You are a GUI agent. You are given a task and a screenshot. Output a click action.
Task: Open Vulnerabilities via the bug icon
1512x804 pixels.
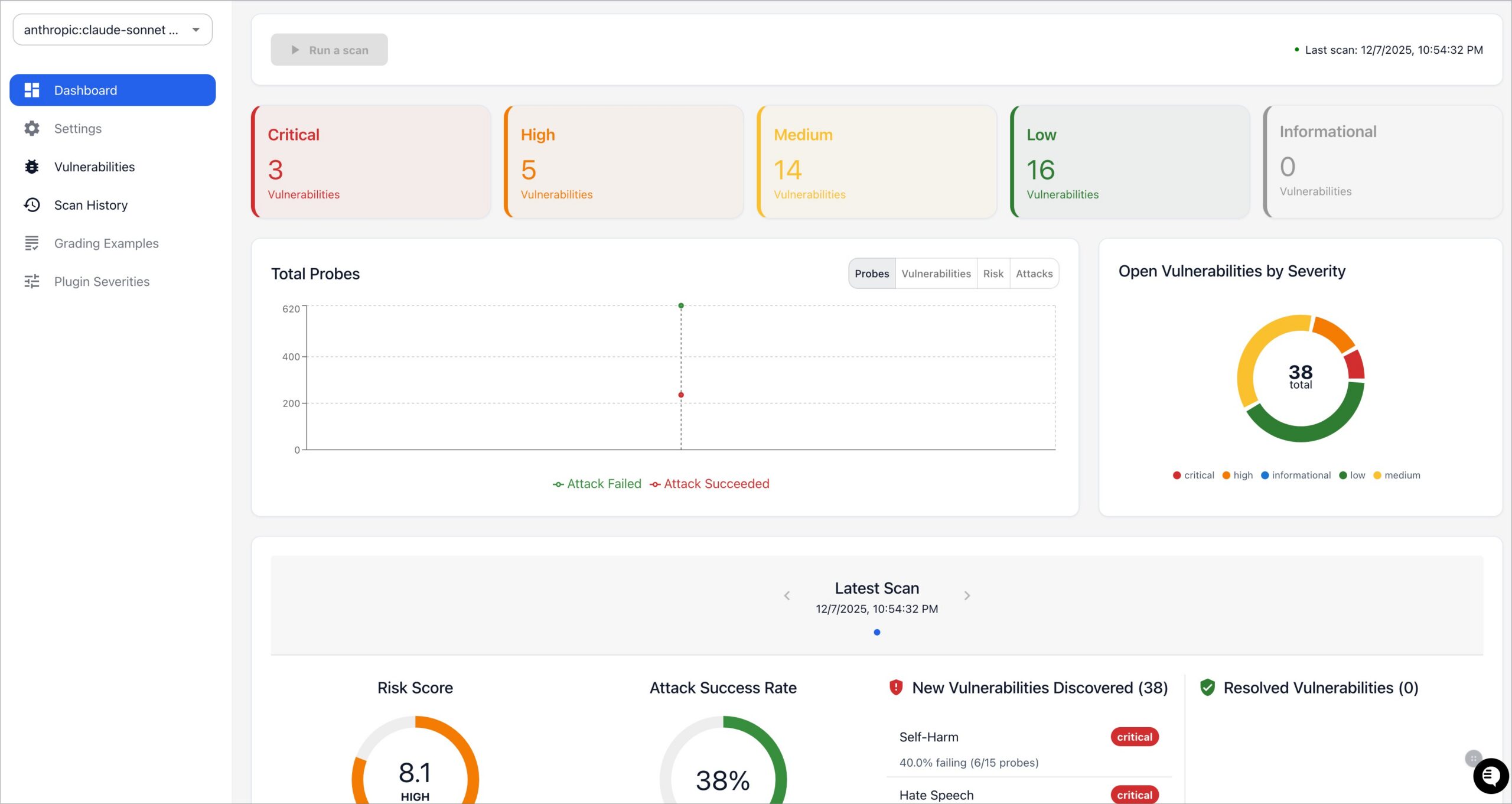32,167
